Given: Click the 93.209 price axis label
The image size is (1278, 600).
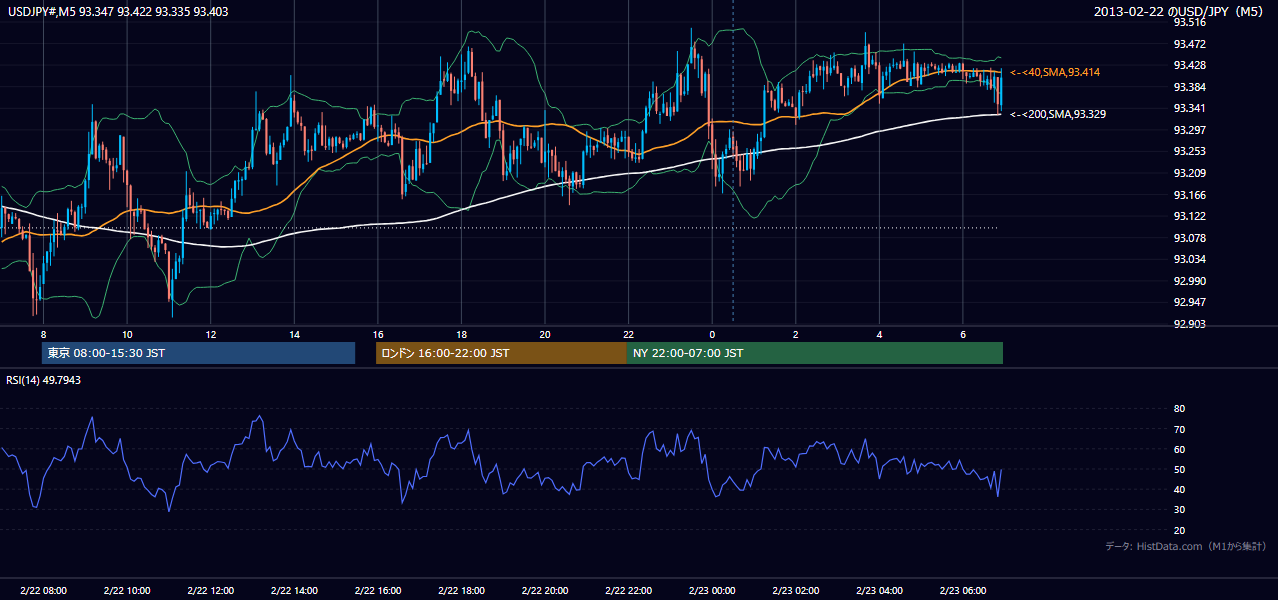Looking at the screenshot, I should point(1189,173).
